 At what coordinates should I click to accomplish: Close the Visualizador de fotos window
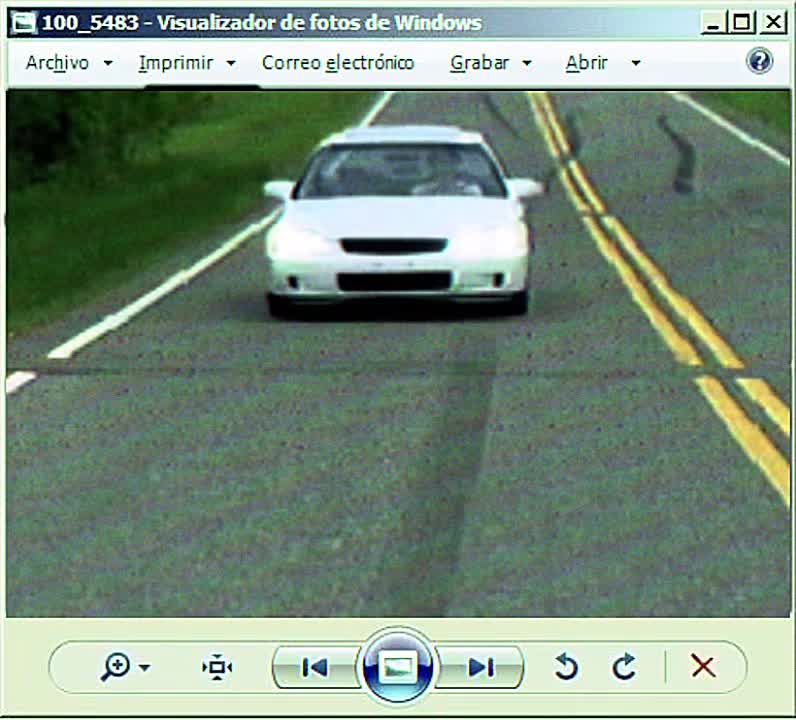point(773,23)
